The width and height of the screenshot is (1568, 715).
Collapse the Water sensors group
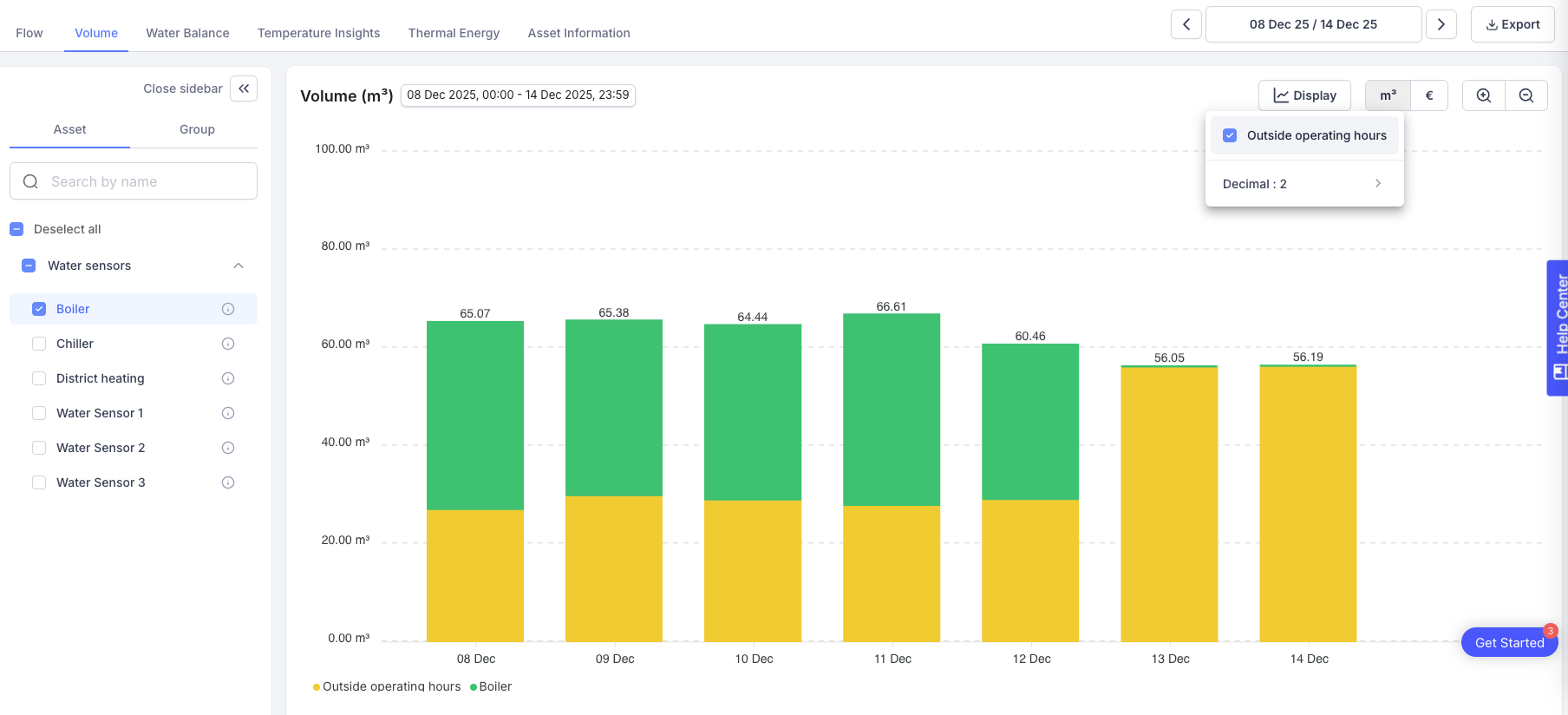click(x=238, y=266)
